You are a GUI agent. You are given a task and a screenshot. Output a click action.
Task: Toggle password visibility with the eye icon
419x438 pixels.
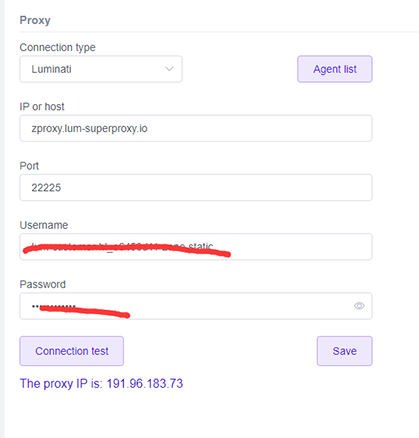[359, 306]
